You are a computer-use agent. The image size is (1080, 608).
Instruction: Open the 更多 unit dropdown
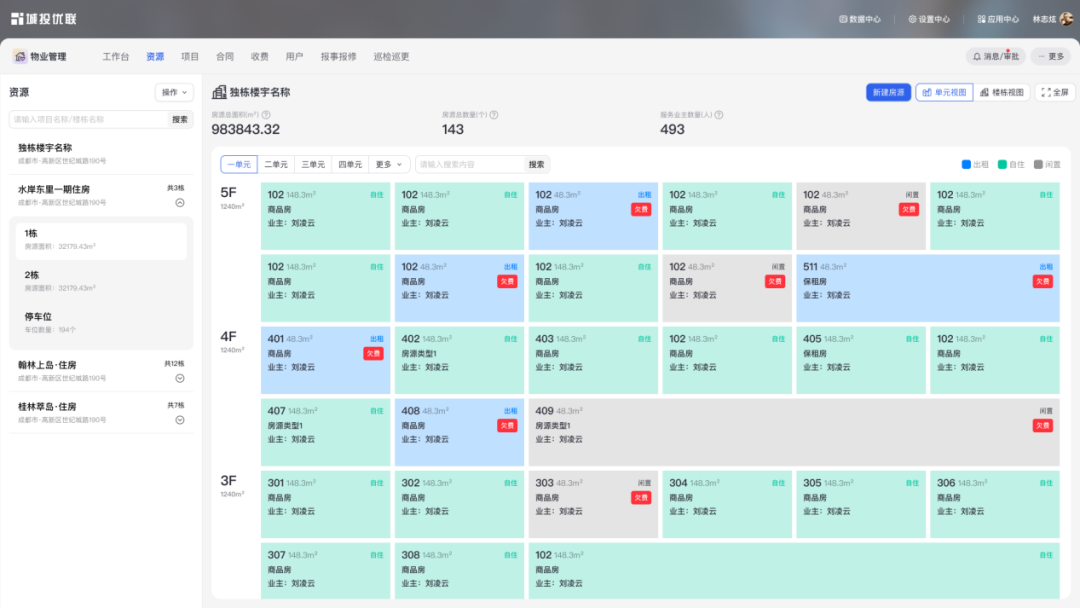(x=390, y=164)
